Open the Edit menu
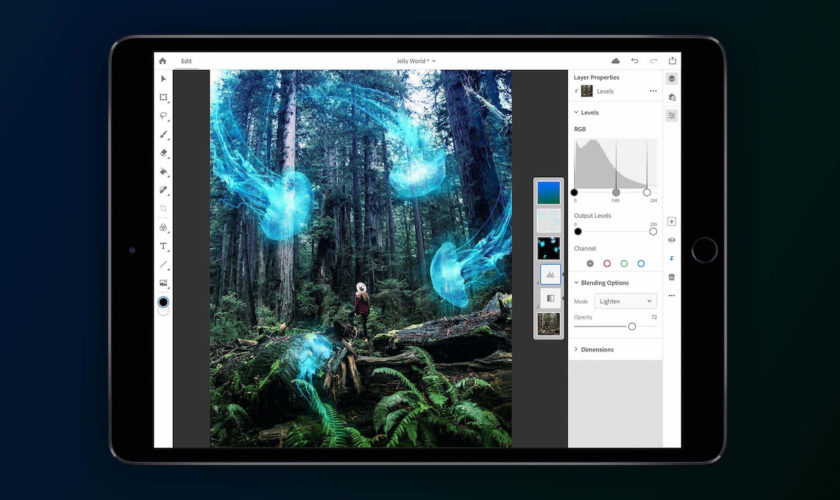840x500 pixels. click(x=186, y=61)
